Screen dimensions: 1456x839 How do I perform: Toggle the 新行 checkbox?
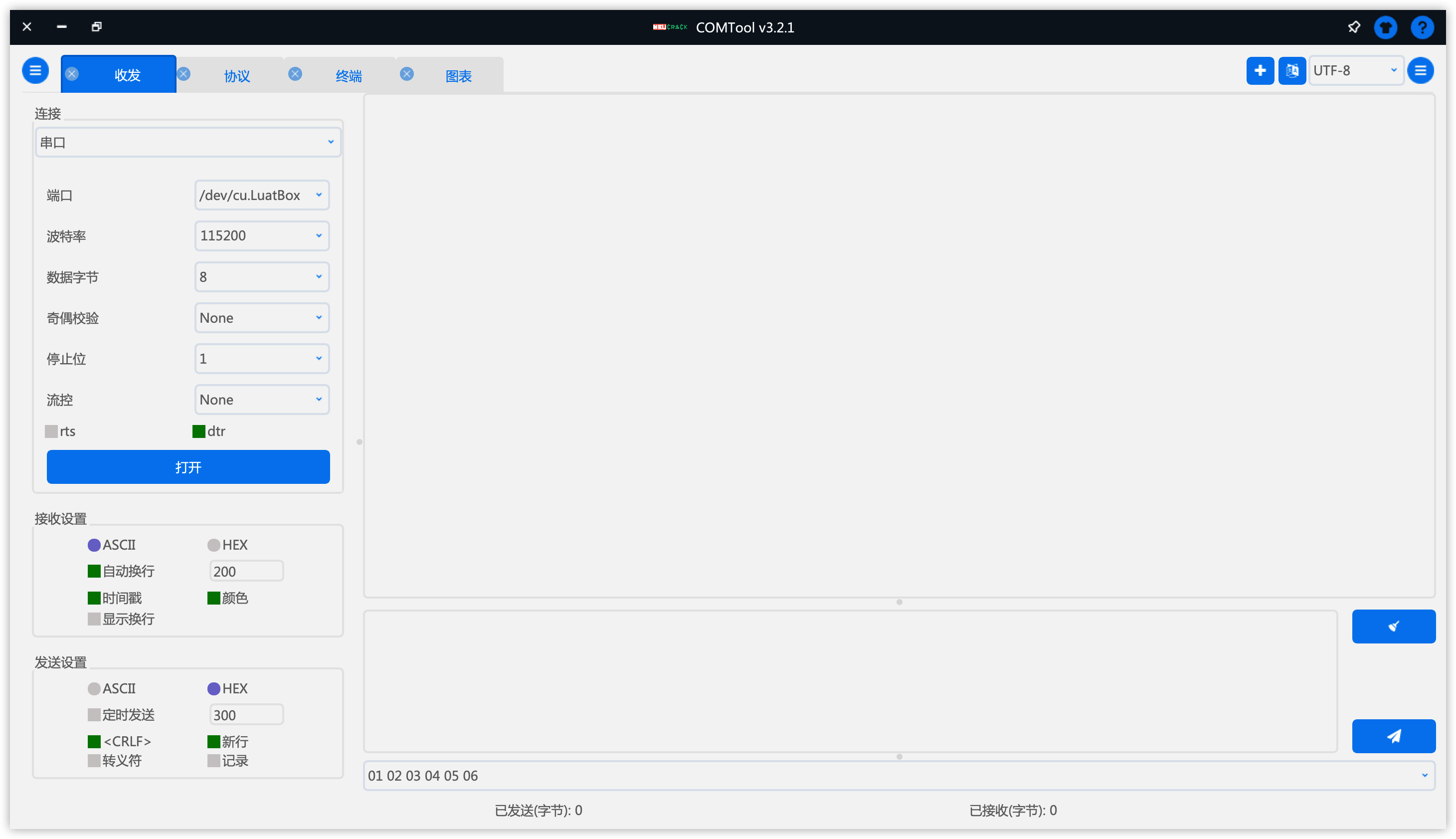(214, 742)
